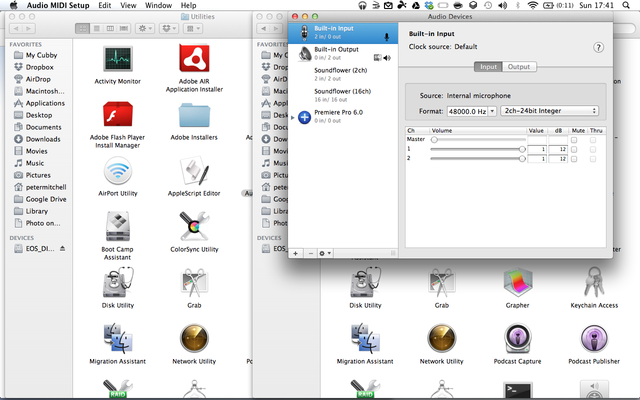The image size is (640, 400).
Task: Open the item arrangement dropdown in Utilities window
Action: coord(193,29)
